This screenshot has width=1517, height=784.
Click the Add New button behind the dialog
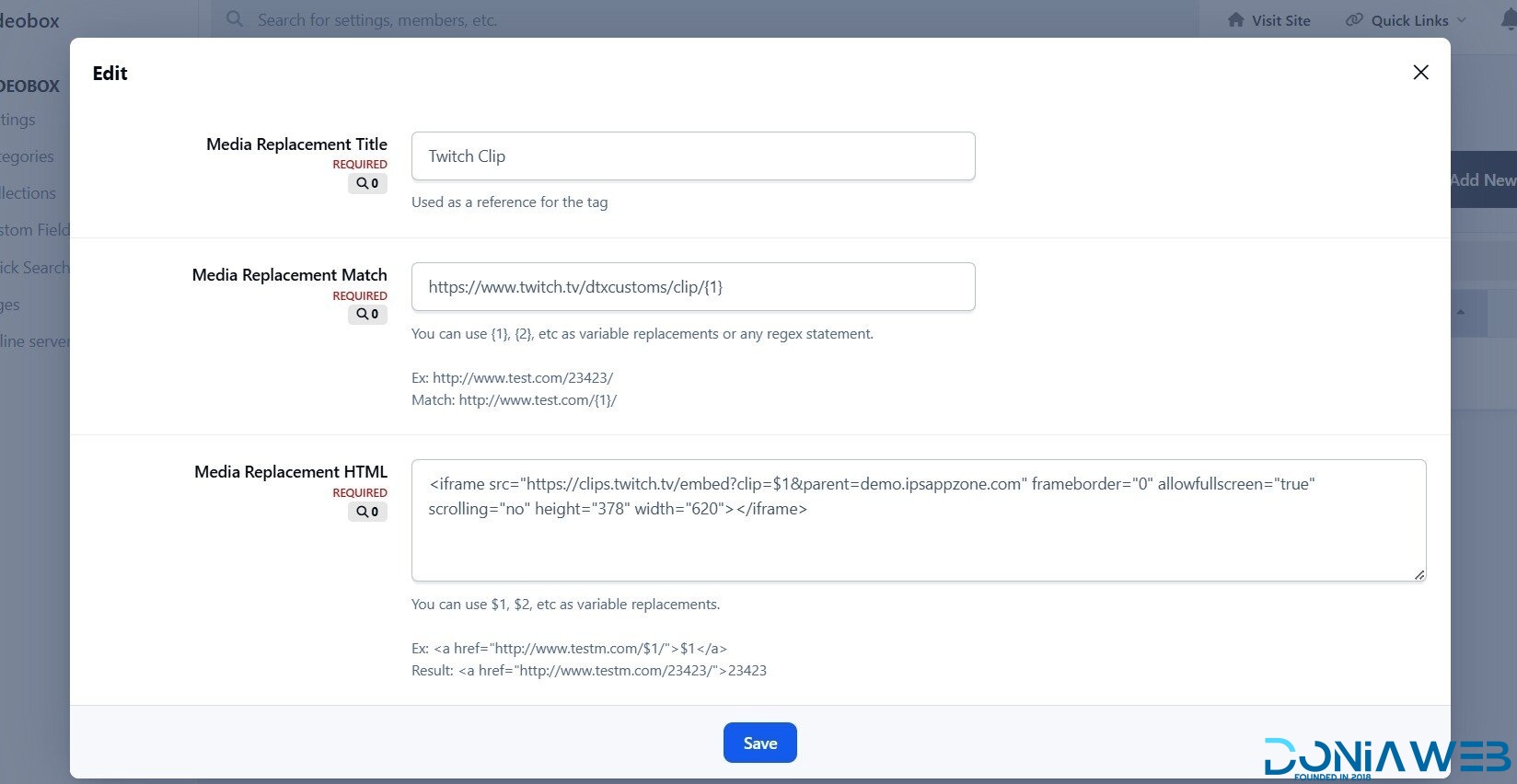1483,179
